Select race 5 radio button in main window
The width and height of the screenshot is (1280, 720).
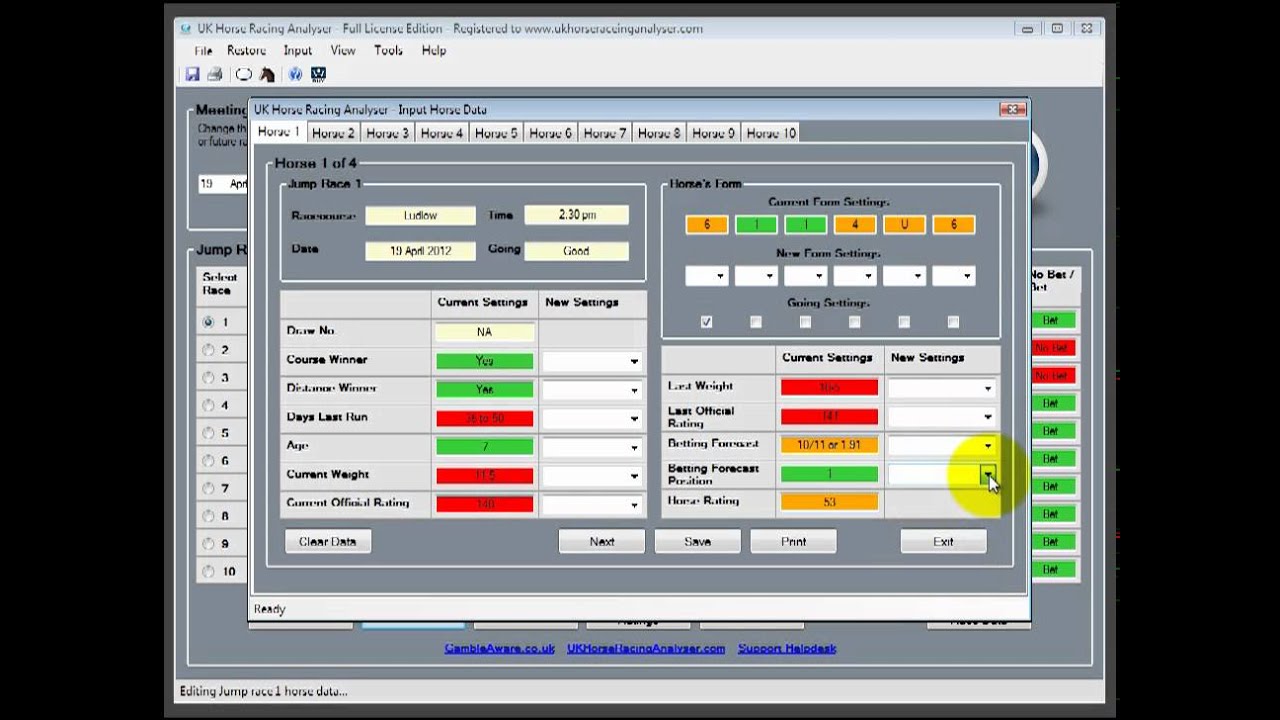click(208, 433)
